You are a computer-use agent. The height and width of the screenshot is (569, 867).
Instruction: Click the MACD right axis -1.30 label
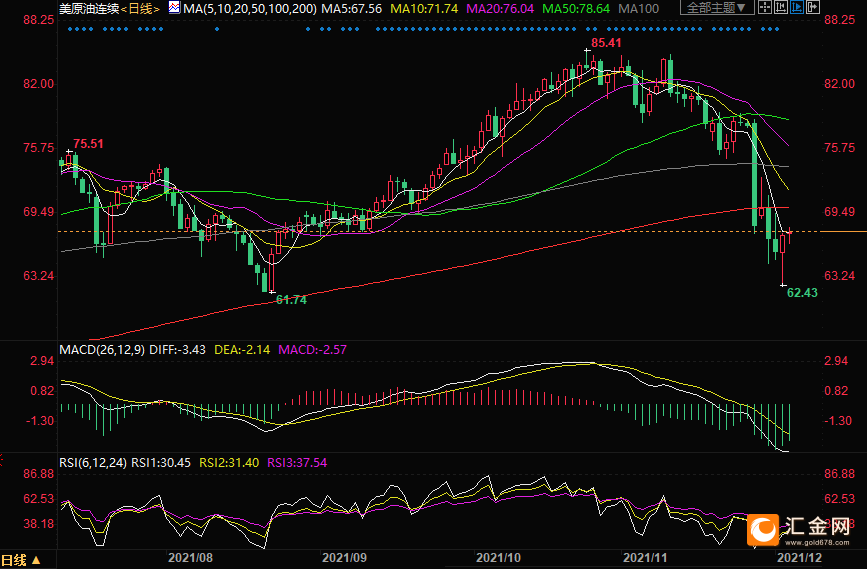(x=838, y=421)
